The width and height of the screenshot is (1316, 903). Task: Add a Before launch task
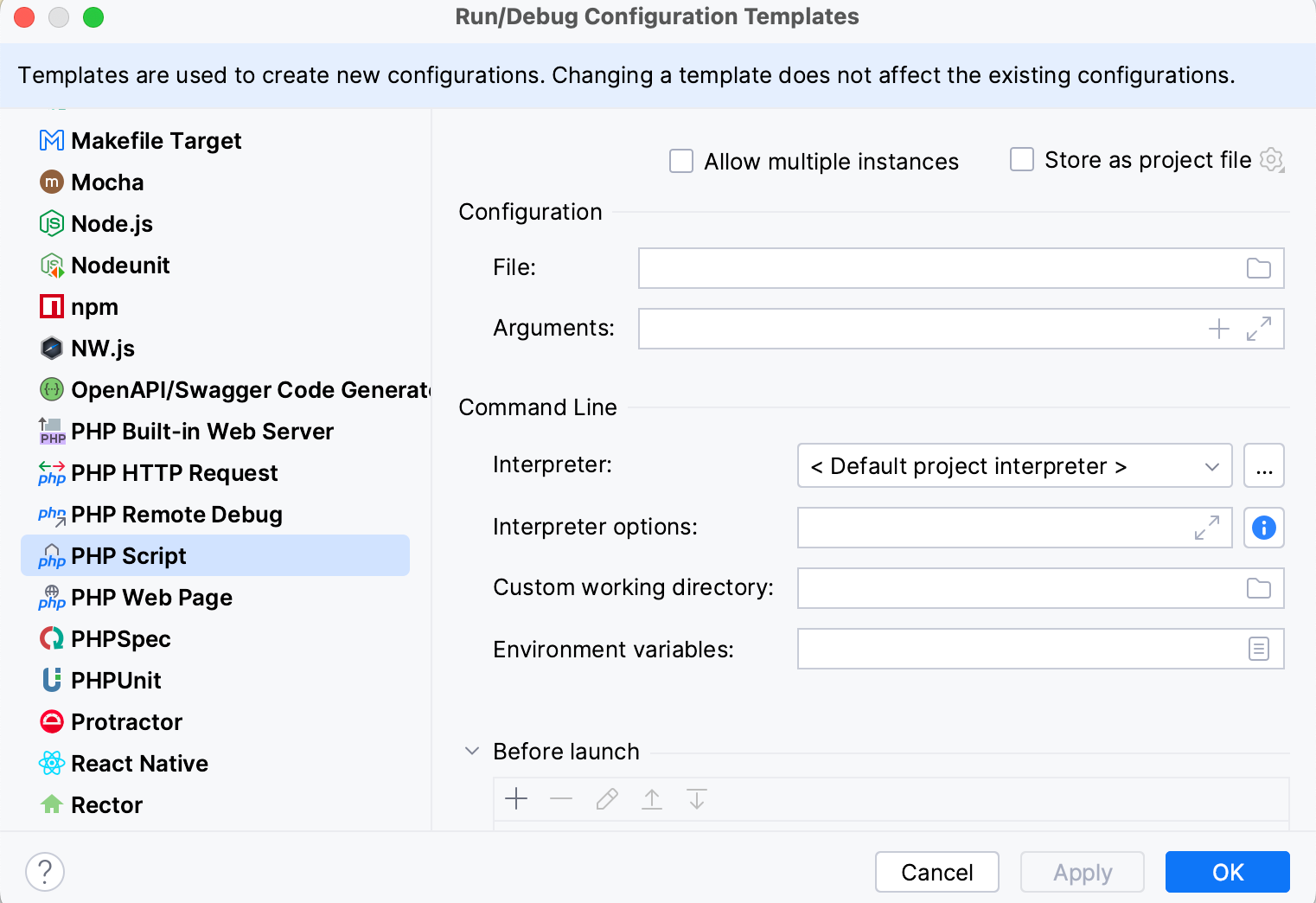(x=516, y=799)
